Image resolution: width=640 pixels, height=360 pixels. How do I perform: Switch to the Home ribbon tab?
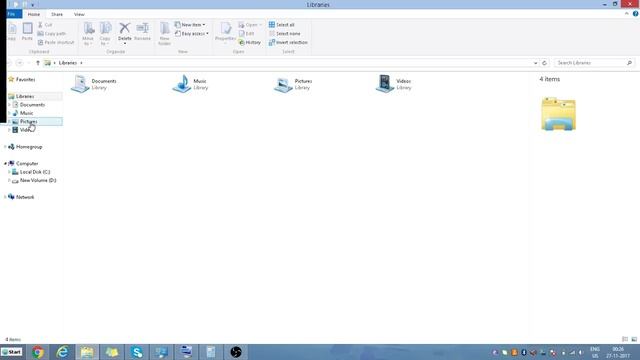pyautogui.click(x=34, y=14)
